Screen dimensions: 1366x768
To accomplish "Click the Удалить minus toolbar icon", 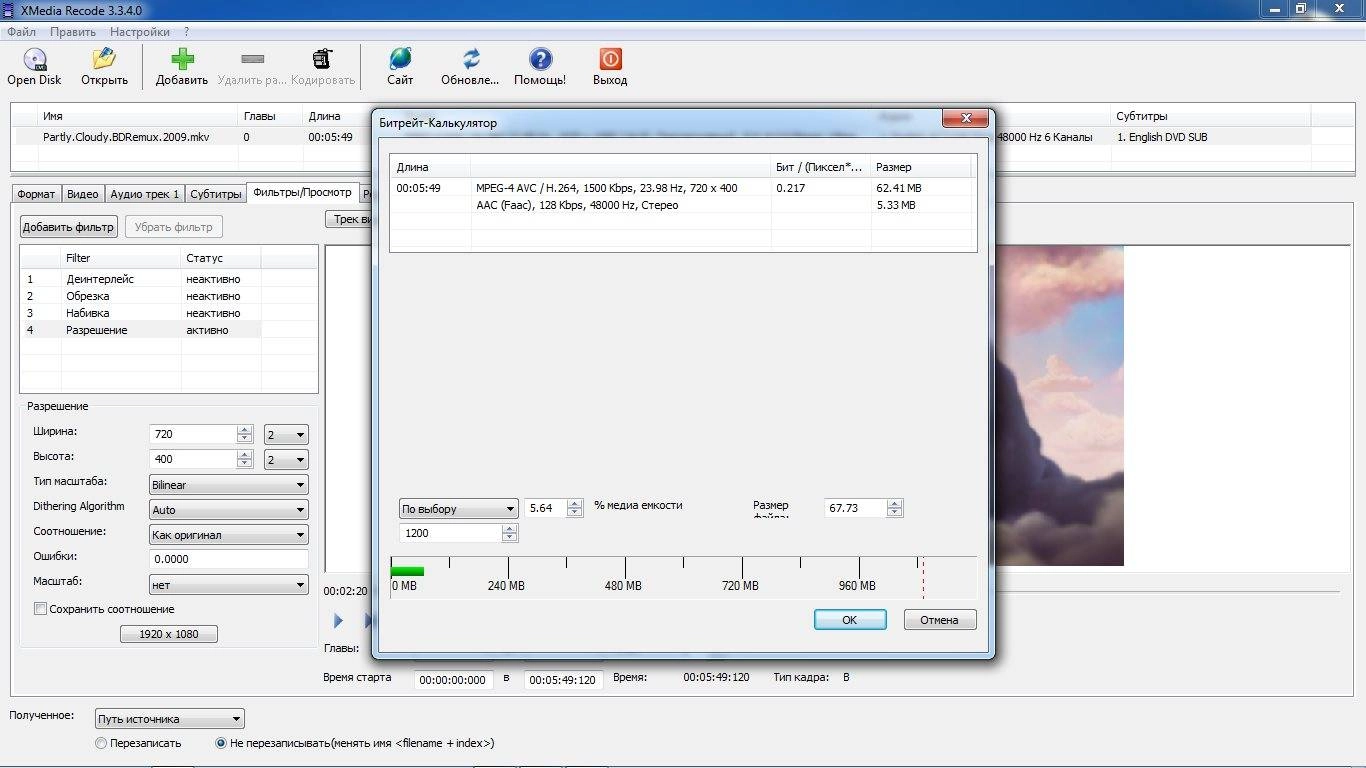I will 253,59.
